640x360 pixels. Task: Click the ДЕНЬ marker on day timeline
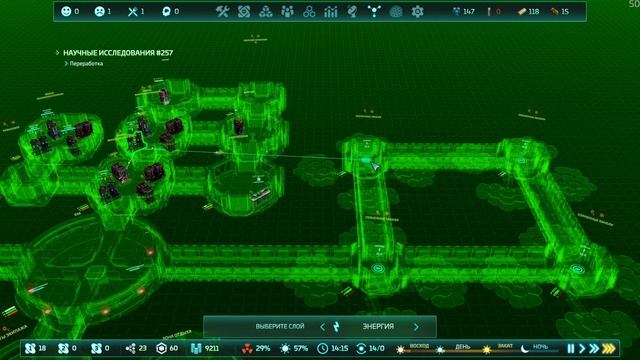(x=440, y=349)
